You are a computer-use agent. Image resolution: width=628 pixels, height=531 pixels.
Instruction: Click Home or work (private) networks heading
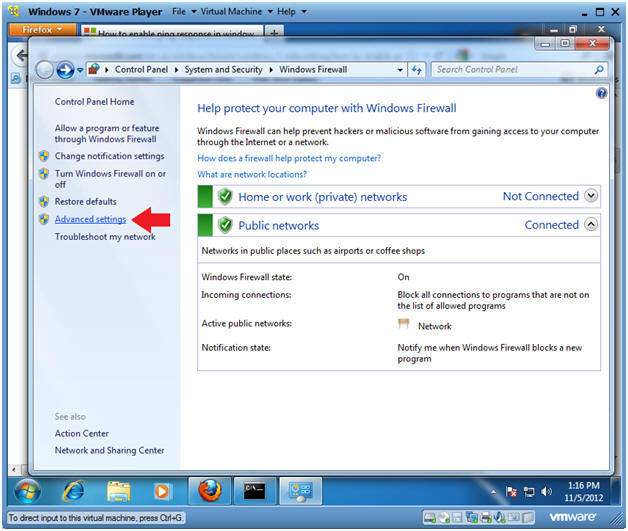click(323, 197)
